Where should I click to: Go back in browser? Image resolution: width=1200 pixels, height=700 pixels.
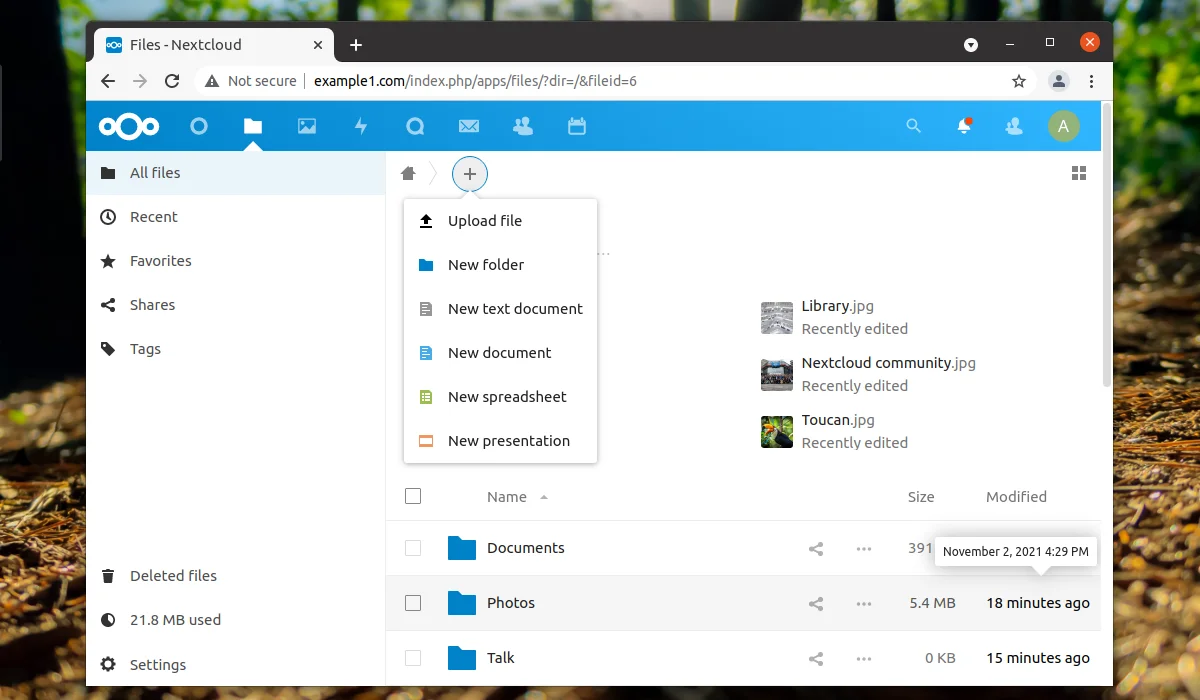[108, 81]
